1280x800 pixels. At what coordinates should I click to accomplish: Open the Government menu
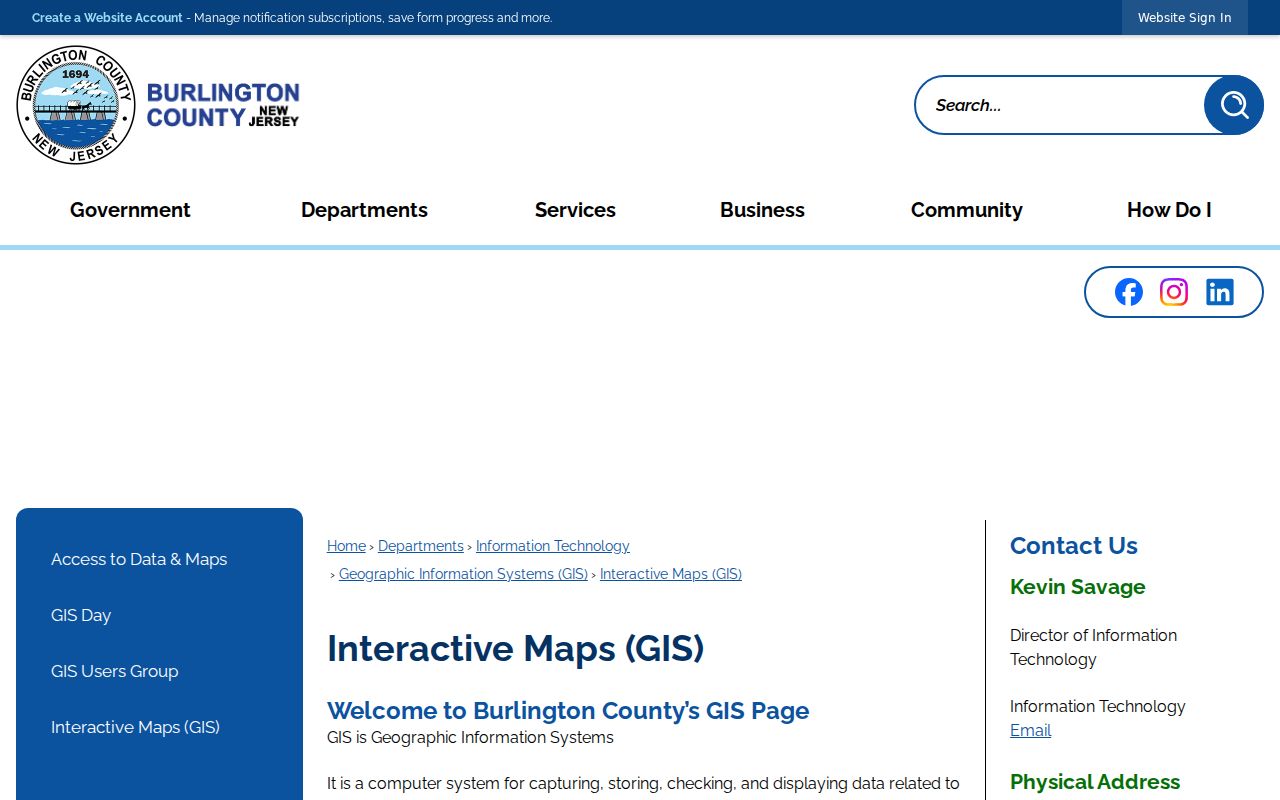click(130, 210)
